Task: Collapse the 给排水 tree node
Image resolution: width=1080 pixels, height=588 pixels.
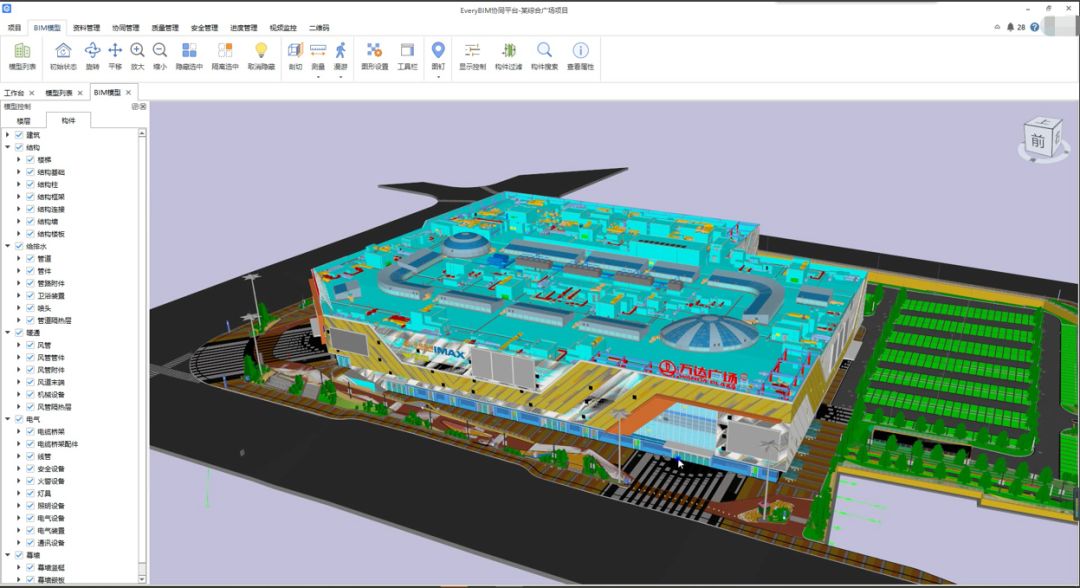Action: click(x=8, y=246)
